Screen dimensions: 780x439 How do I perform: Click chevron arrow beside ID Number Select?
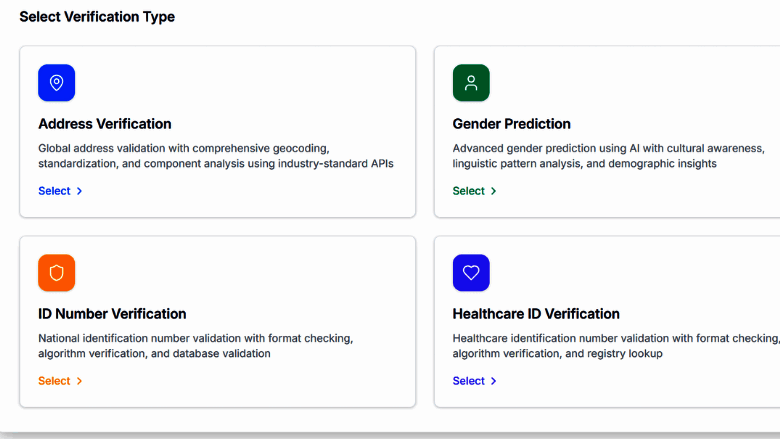click(80, 381)
